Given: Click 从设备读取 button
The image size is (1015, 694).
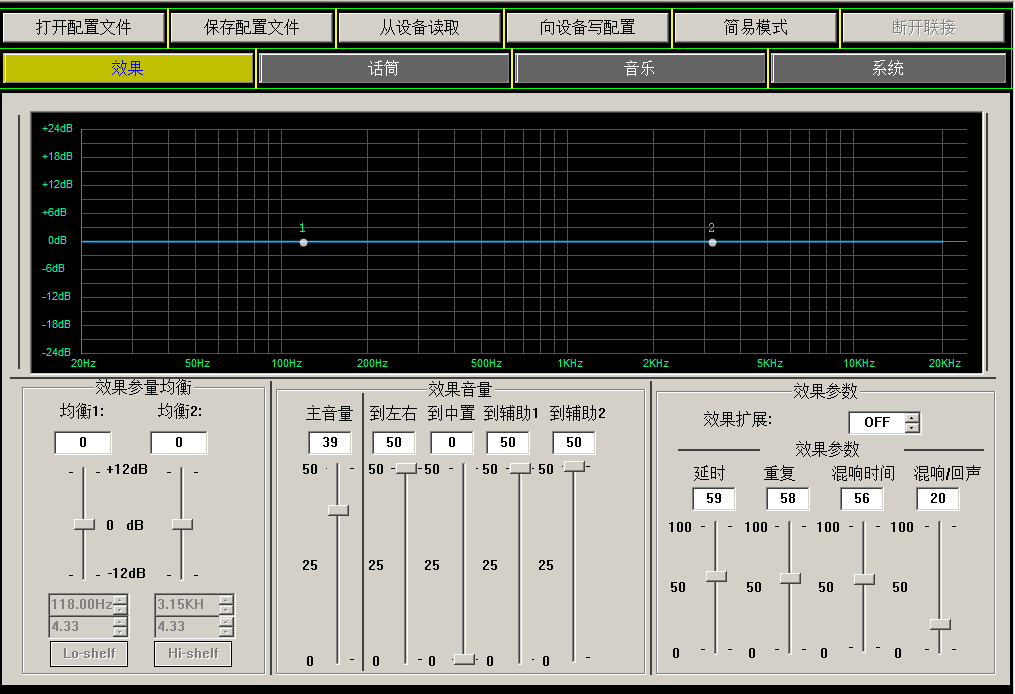Looking at the screenshot, I should click(419, 28).
